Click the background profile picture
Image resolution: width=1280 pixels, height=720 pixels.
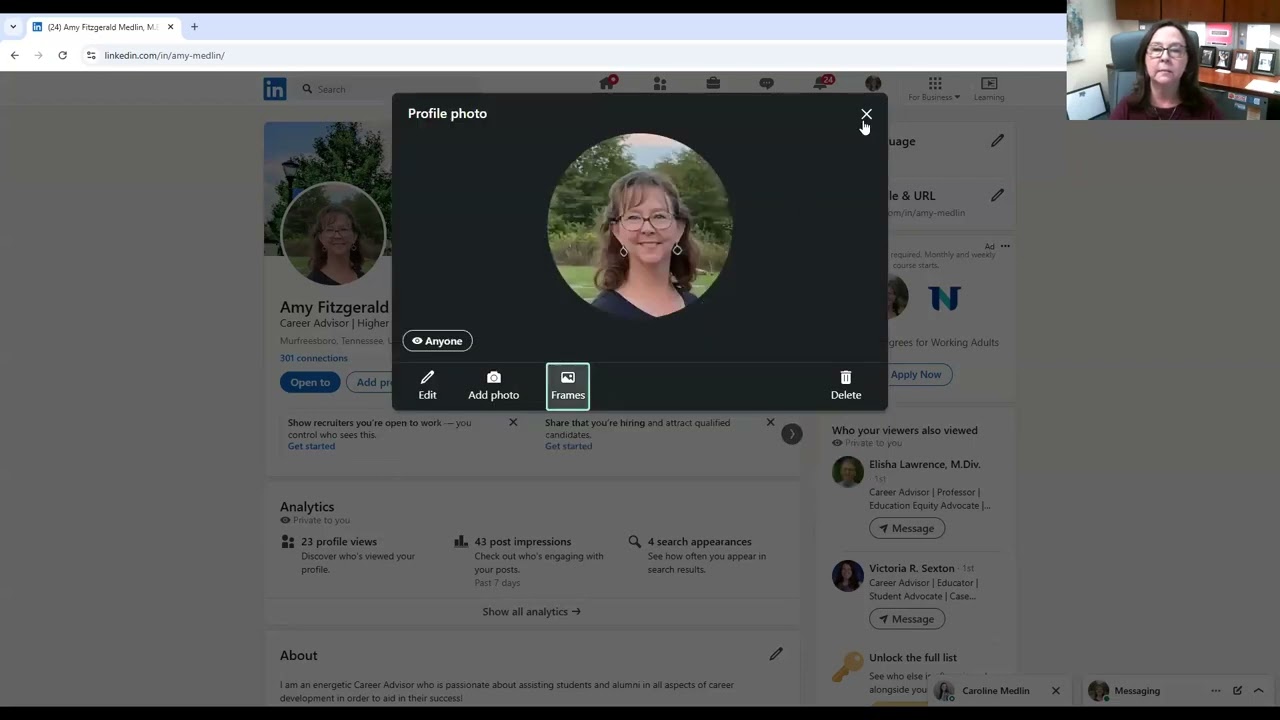[333, 234]
